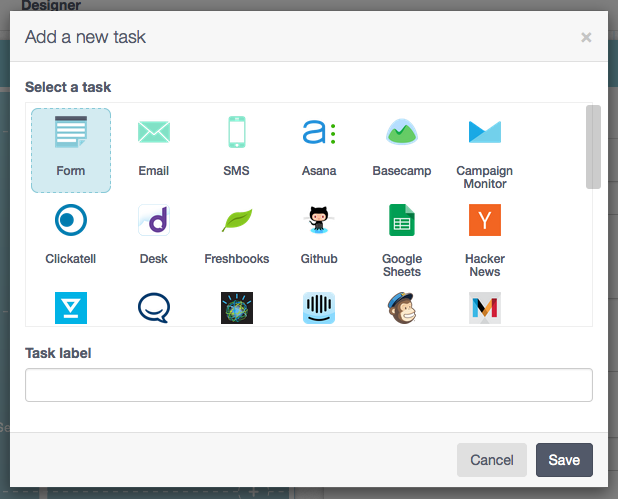Click inside the Task label field

(x=309, y=385)
